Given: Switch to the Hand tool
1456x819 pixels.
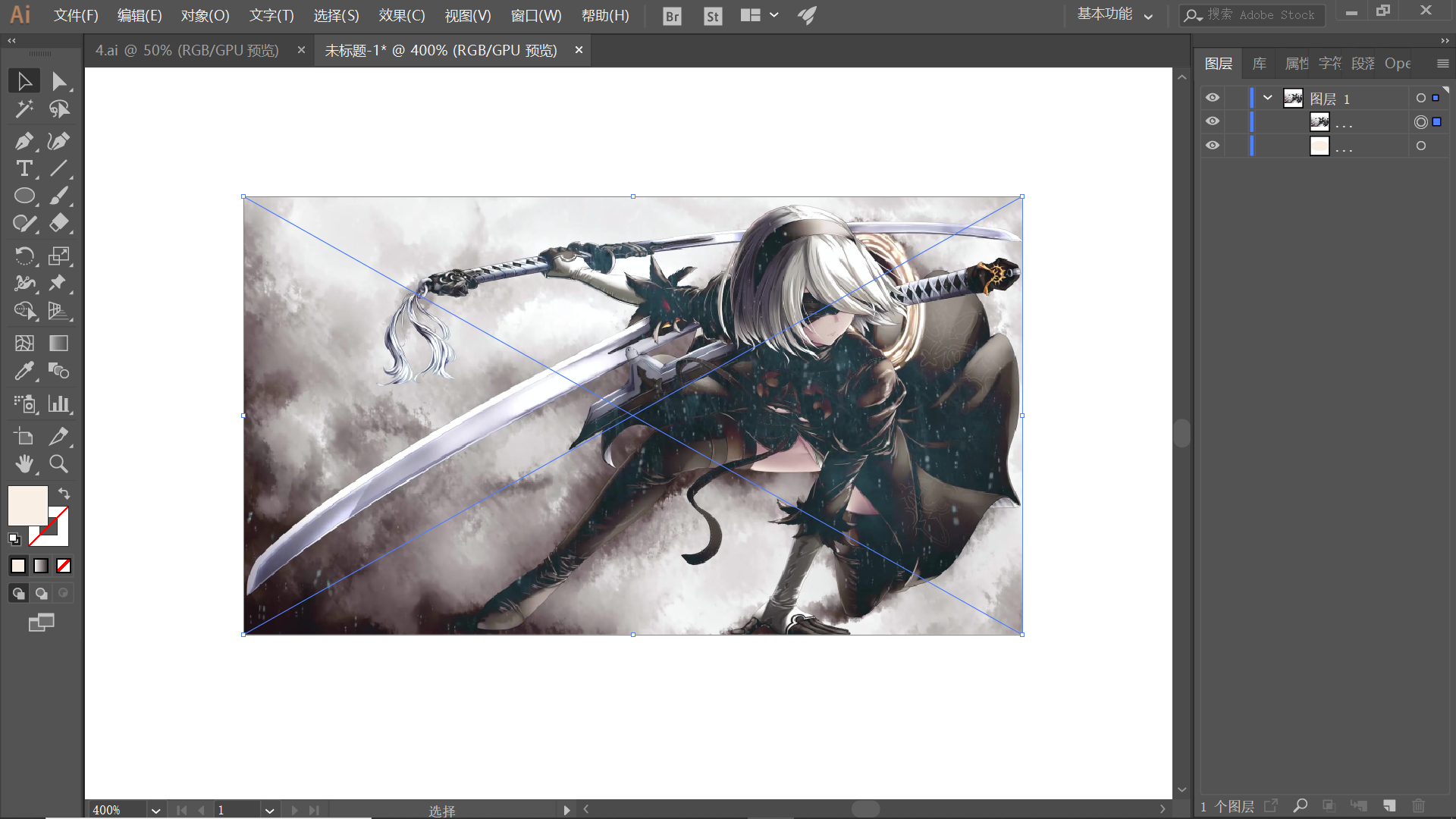Looking at the screenshot, I should coord(24,463).
